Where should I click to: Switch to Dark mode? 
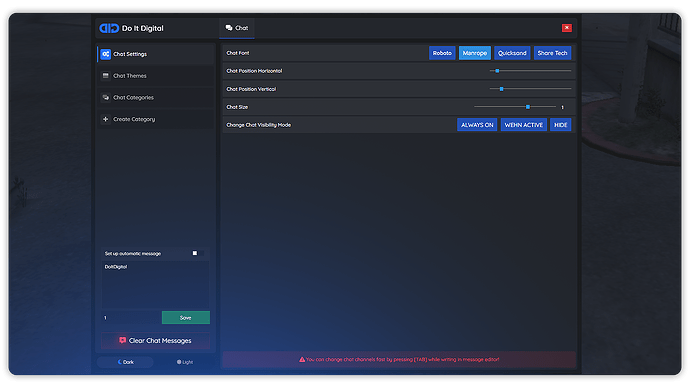[125, 362]
